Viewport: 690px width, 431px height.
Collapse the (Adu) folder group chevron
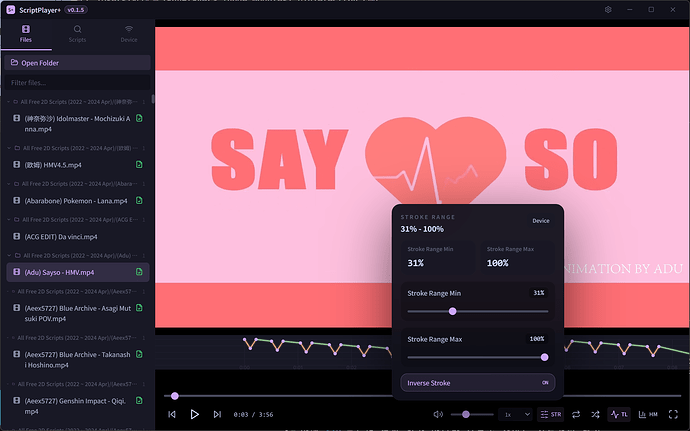pos(9,255)
